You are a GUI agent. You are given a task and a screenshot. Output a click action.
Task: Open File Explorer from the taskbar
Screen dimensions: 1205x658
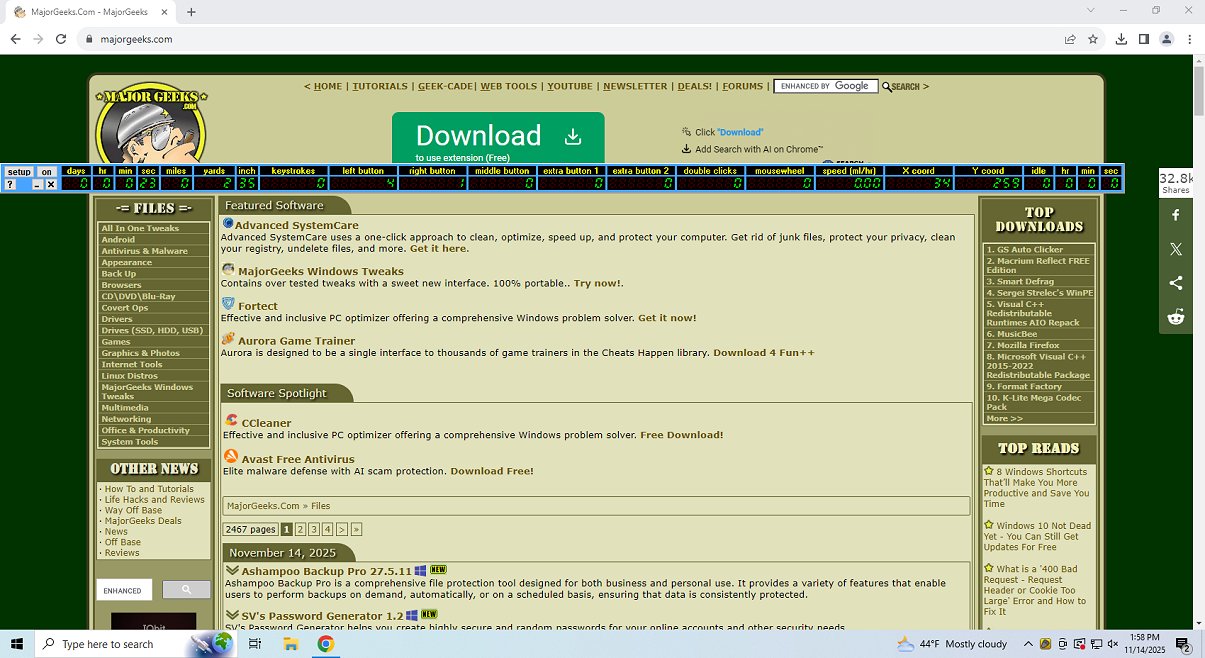[x=290, y=644]
